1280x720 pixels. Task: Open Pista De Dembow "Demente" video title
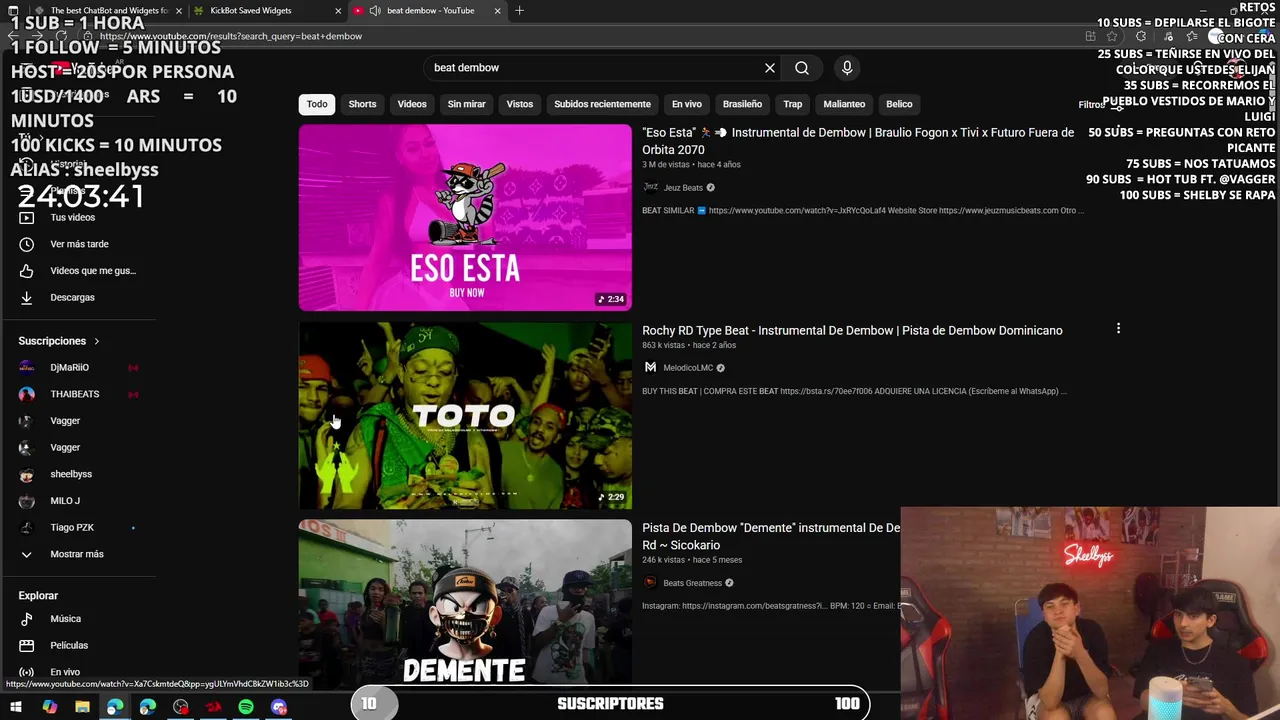pos(771,537)
